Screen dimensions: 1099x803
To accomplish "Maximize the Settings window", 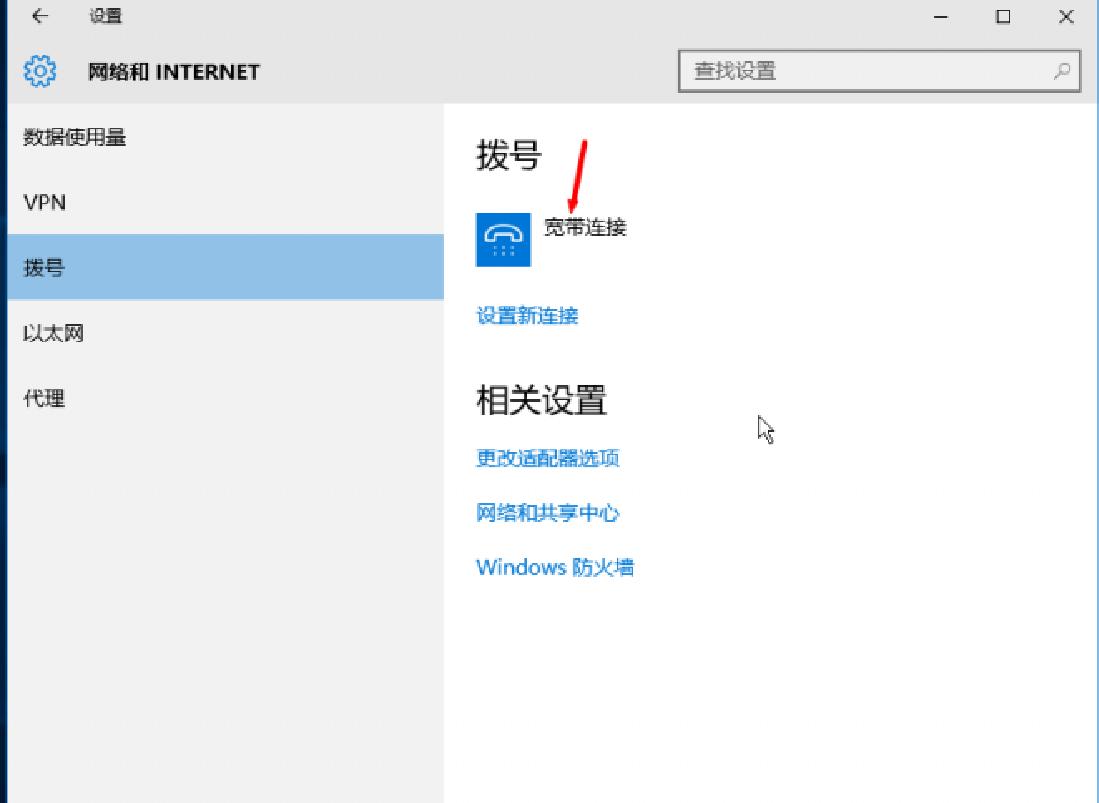I will point(1002,17).
